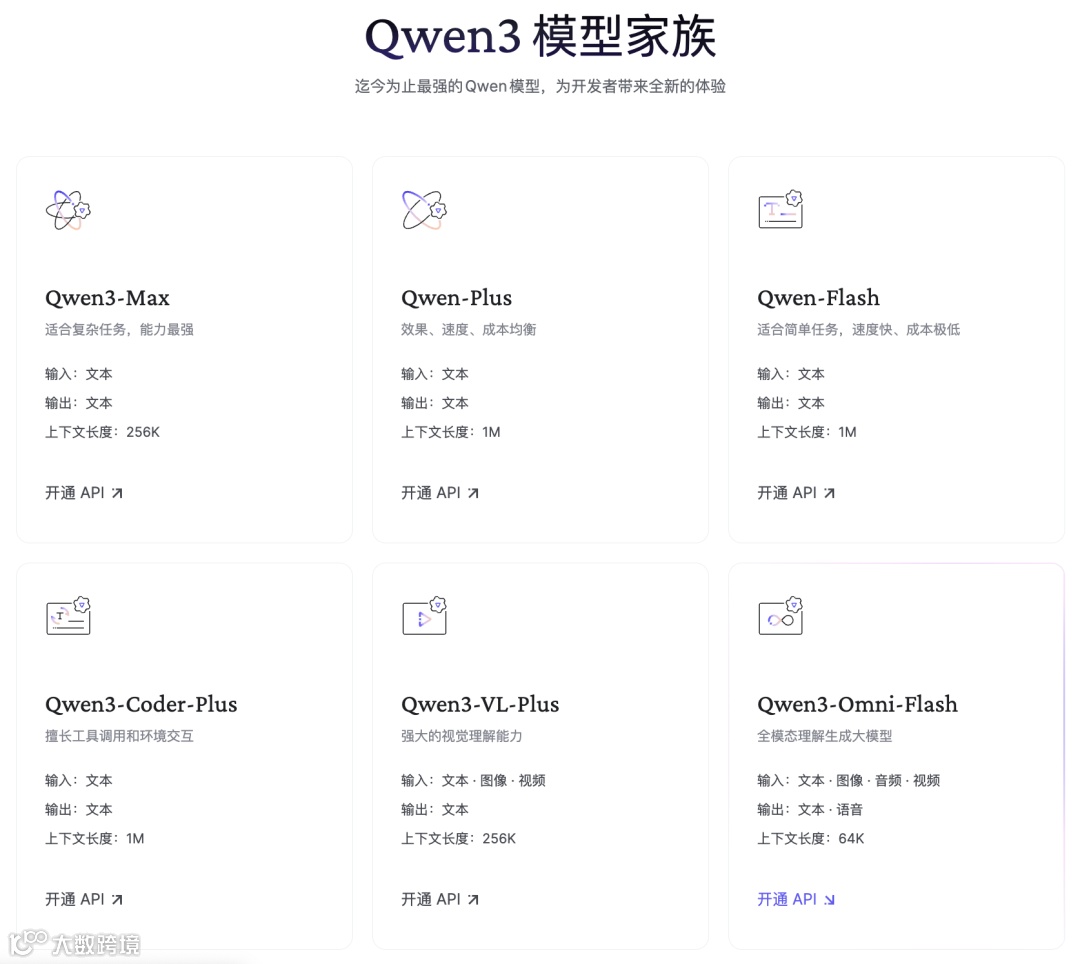
Task: Click the Qwen-Flash text model icon
Action: (780, 209)
